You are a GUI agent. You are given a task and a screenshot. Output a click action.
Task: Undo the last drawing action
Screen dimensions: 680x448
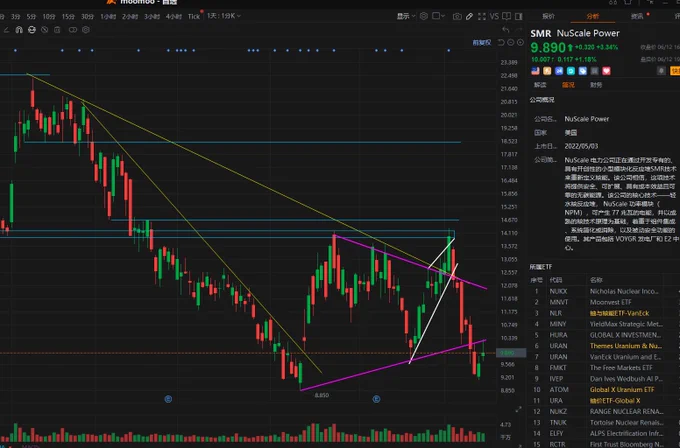click(506, 29)
